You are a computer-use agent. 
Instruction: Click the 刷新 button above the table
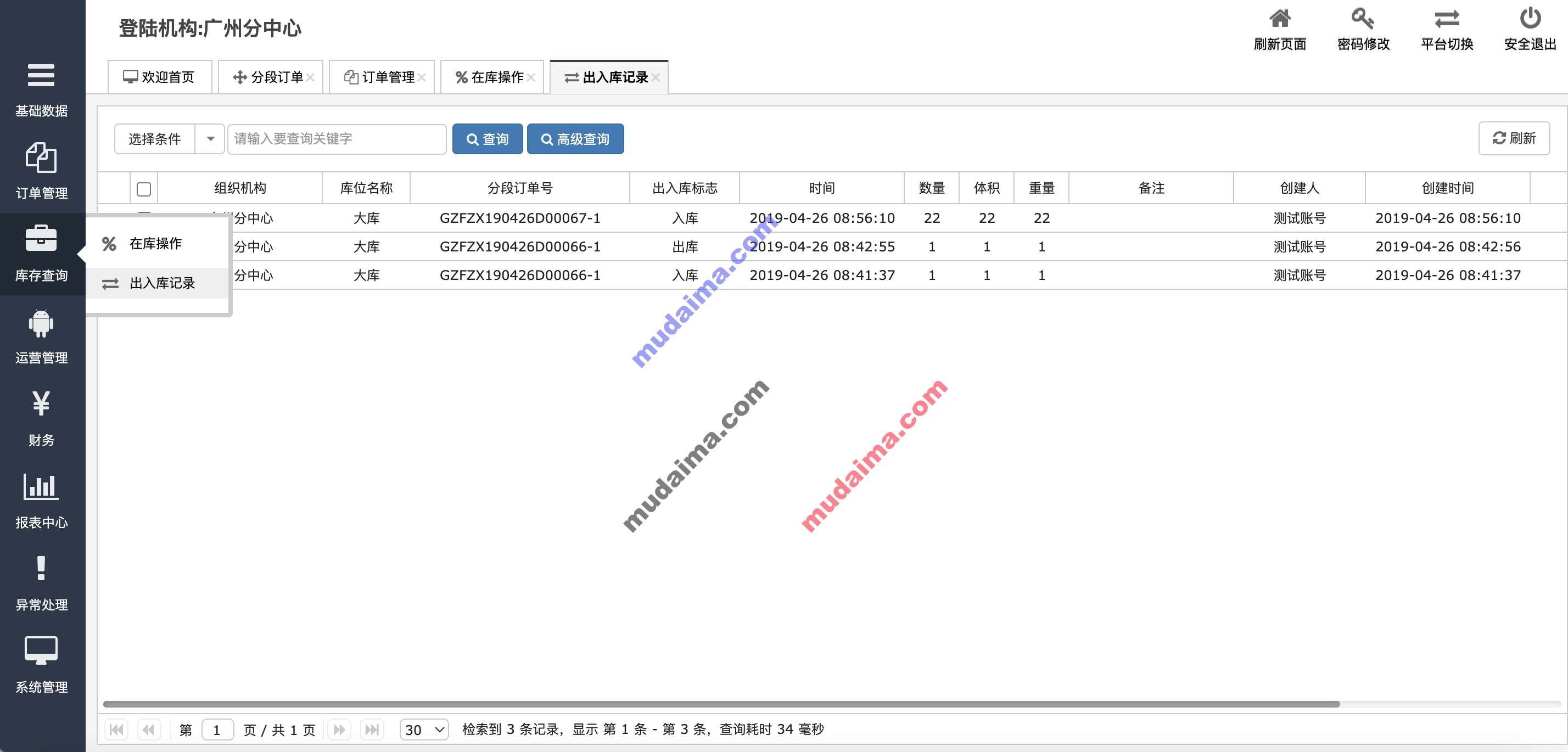tap(1514, 138)
